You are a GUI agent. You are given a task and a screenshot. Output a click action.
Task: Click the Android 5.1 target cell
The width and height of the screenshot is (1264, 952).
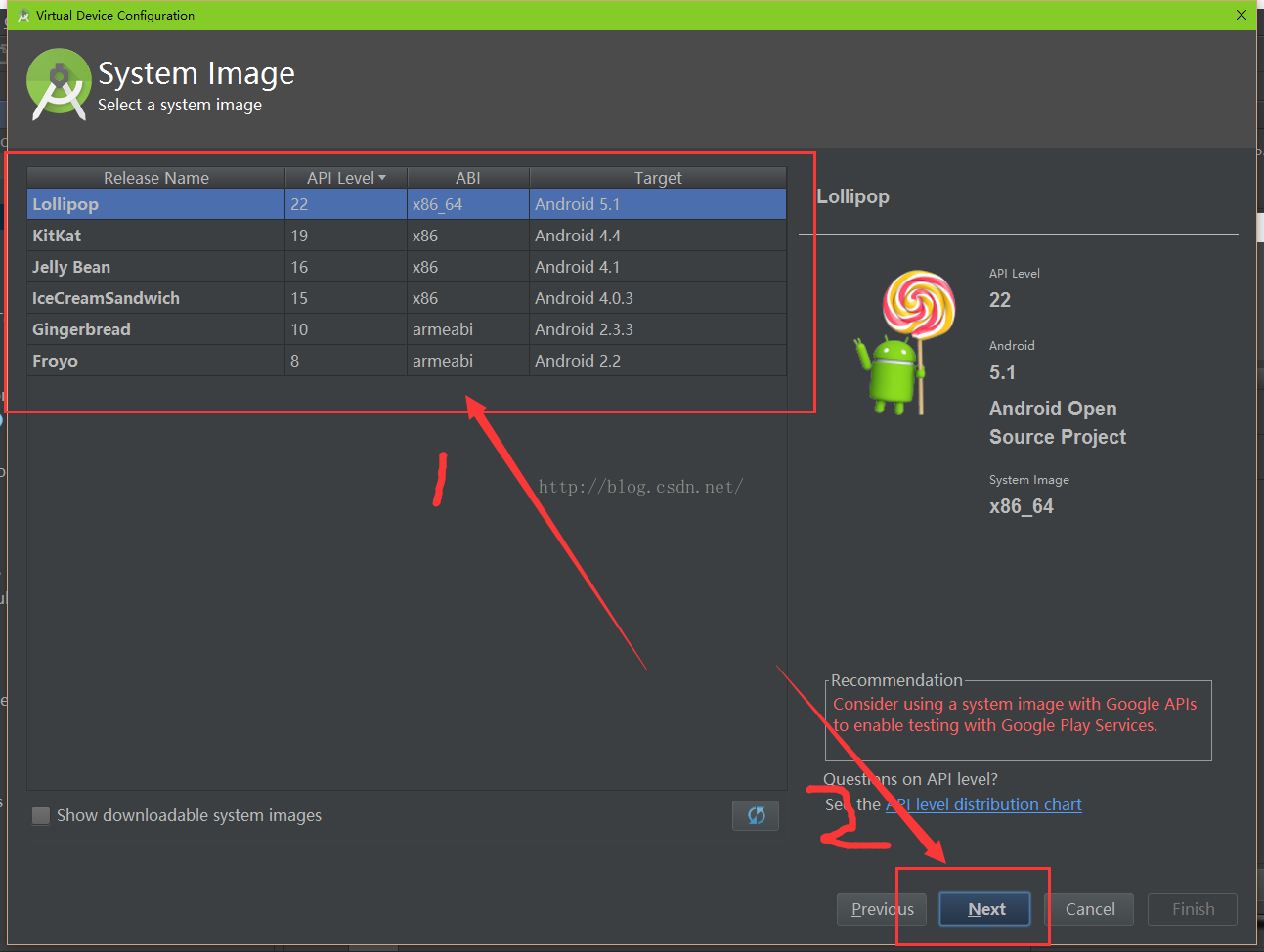tap(658, 204)
